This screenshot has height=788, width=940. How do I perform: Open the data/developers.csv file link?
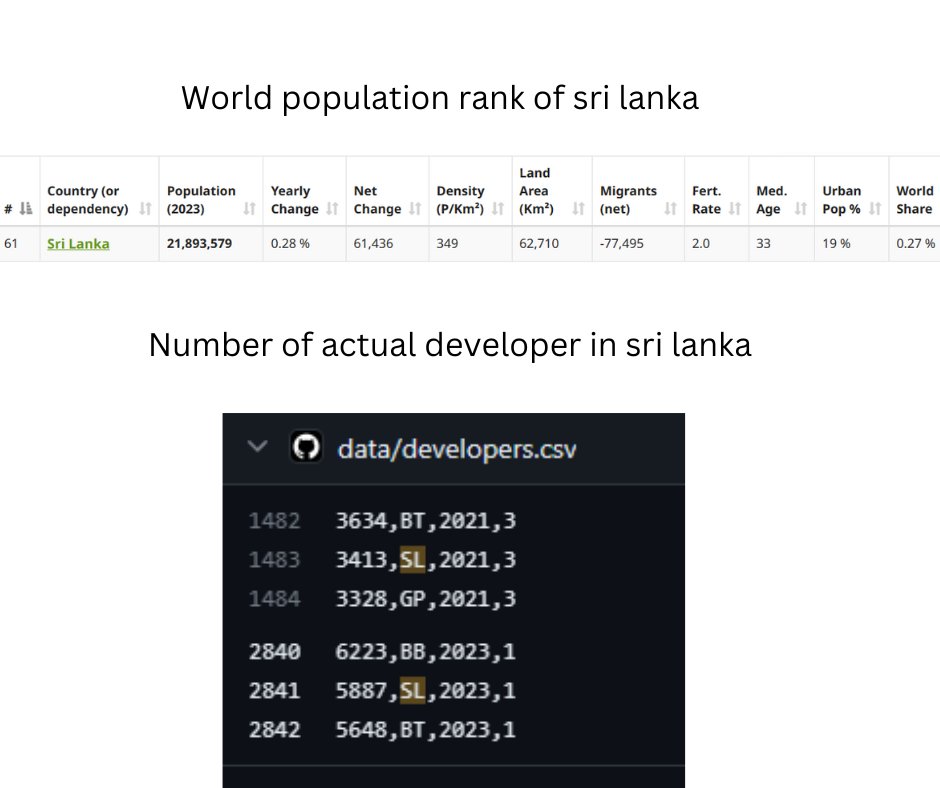456,448
